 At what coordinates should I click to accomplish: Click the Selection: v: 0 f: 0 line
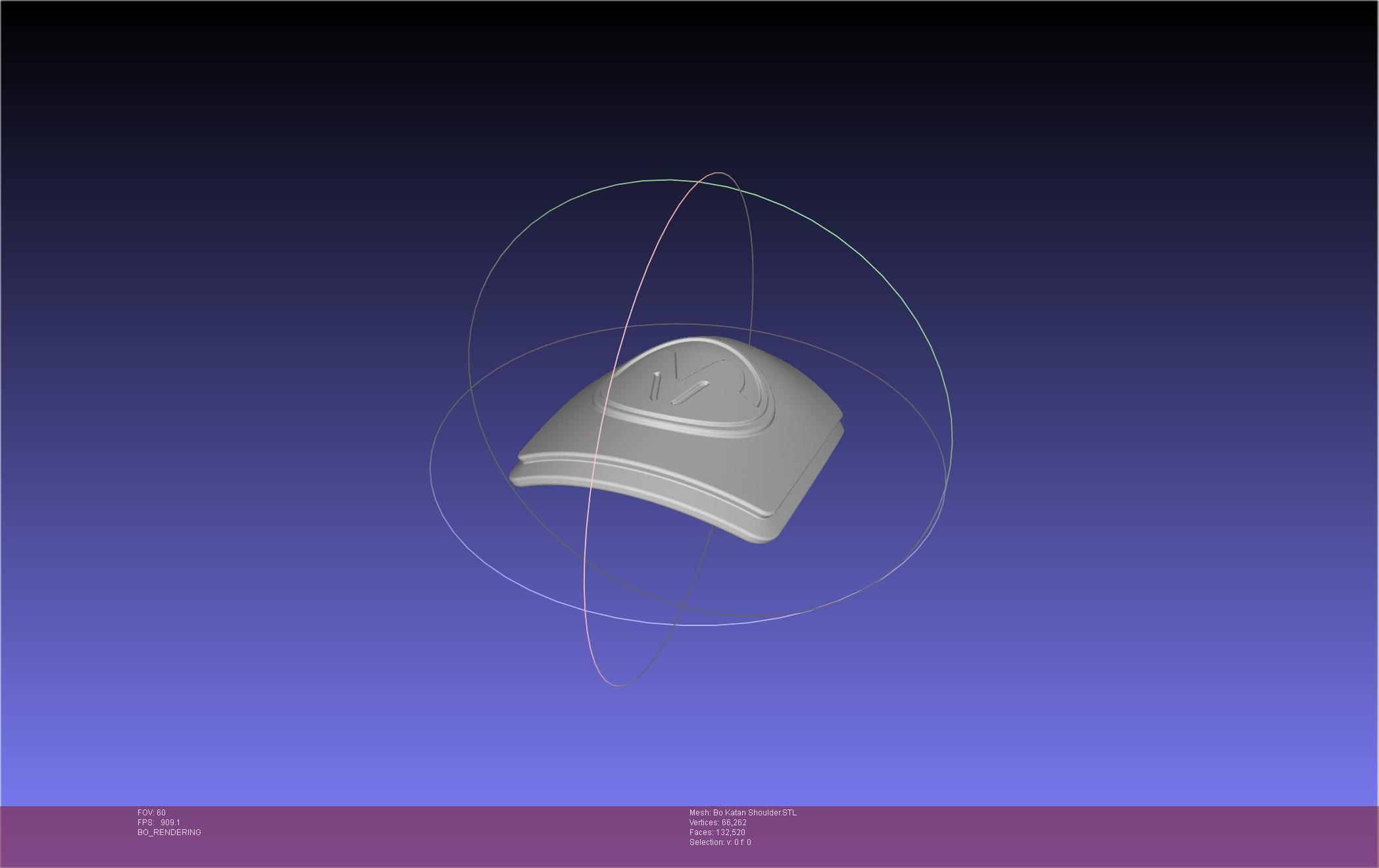[x=720, y=842]
